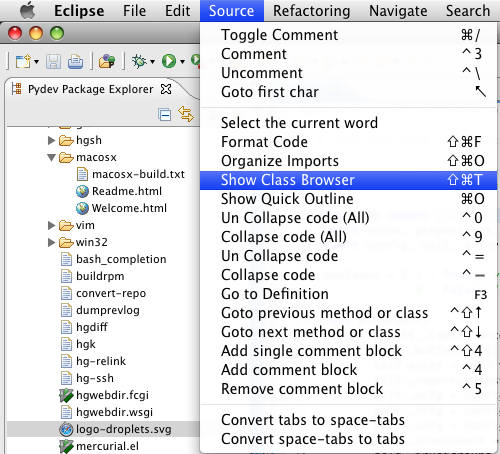Close the open Source menu
The image size is (500, 454).
pyautogui.click(x=232, y=11)
